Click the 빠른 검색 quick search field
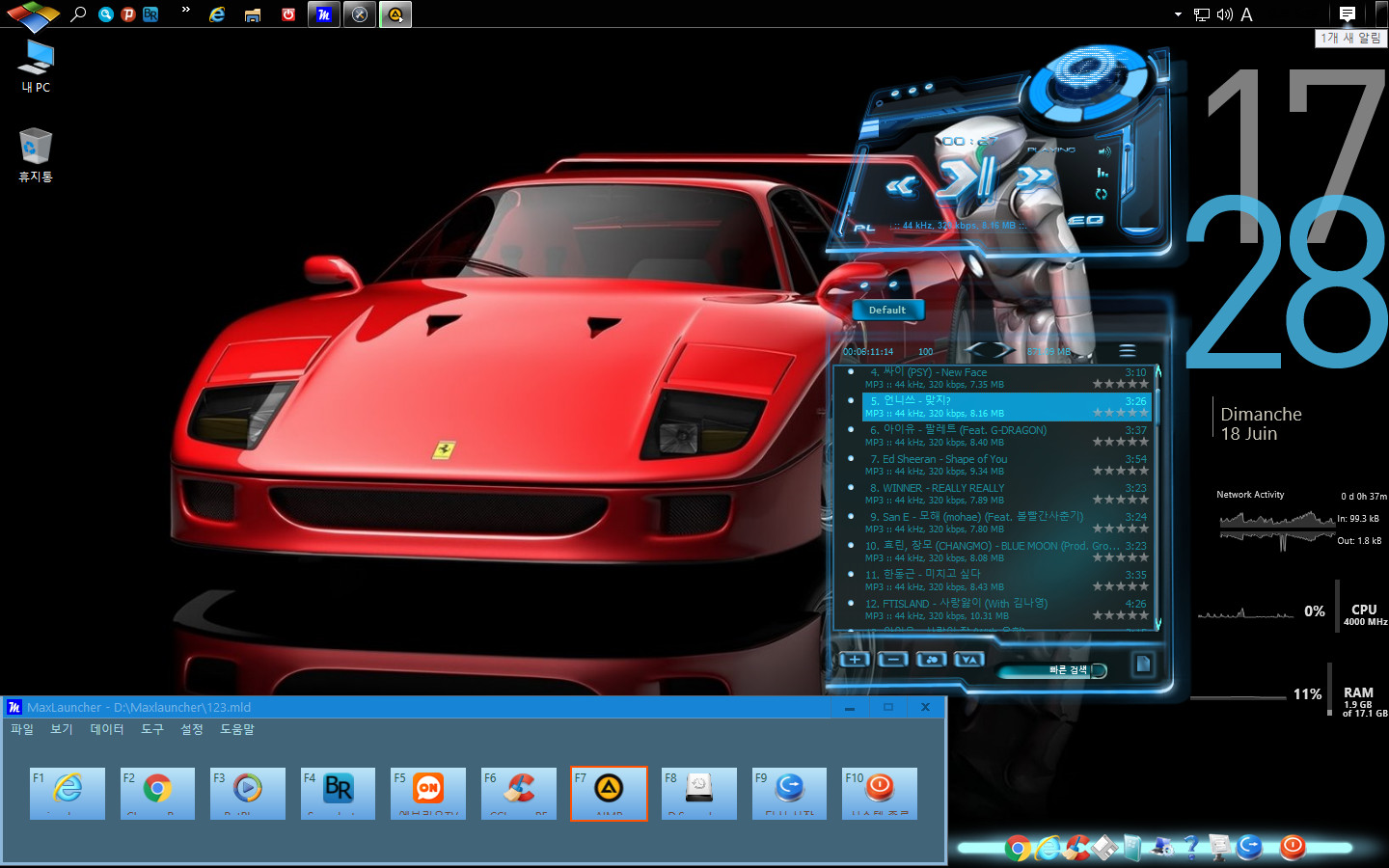1389x868 pixels. tap(1051, 670)
